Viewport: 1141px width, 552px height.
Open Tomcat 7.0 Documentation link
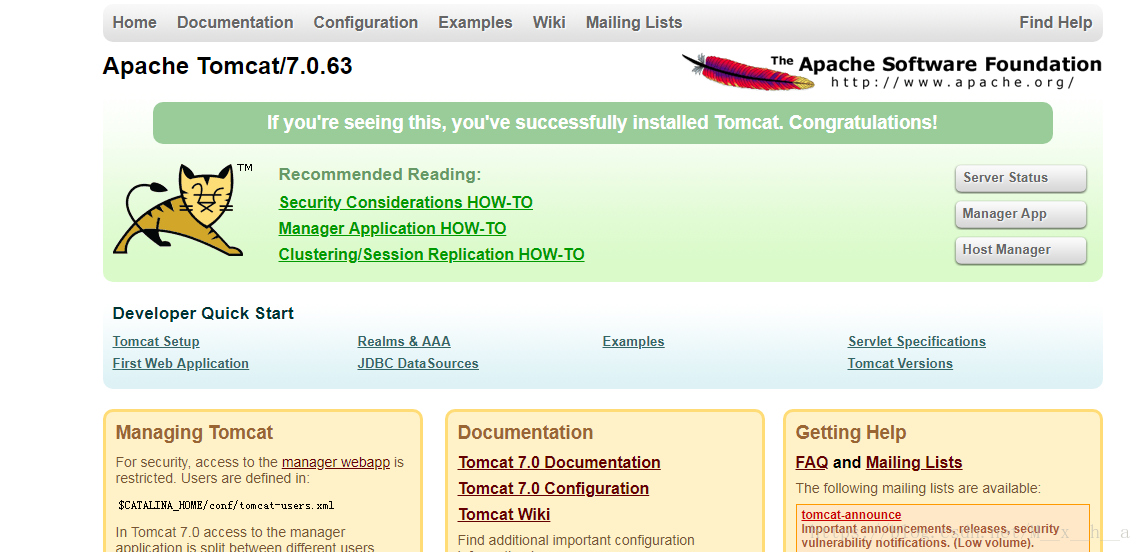(x=560, y=463)
